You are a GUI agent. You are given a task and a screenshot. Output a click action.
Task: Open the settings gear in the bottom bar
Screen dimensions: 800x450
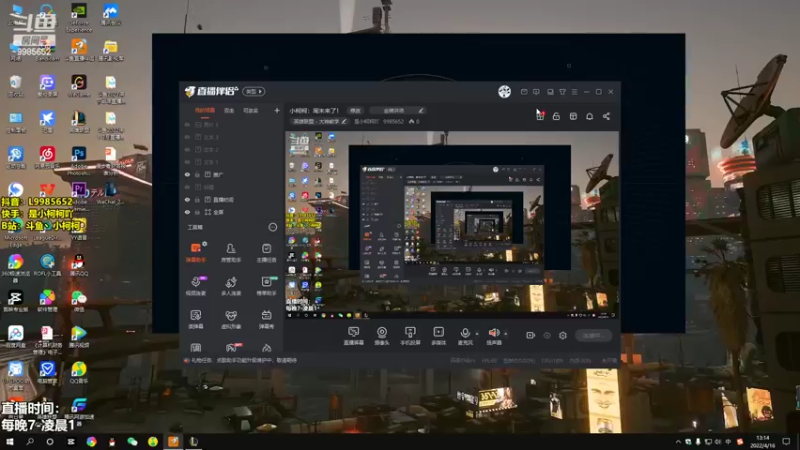coord(563,335)
